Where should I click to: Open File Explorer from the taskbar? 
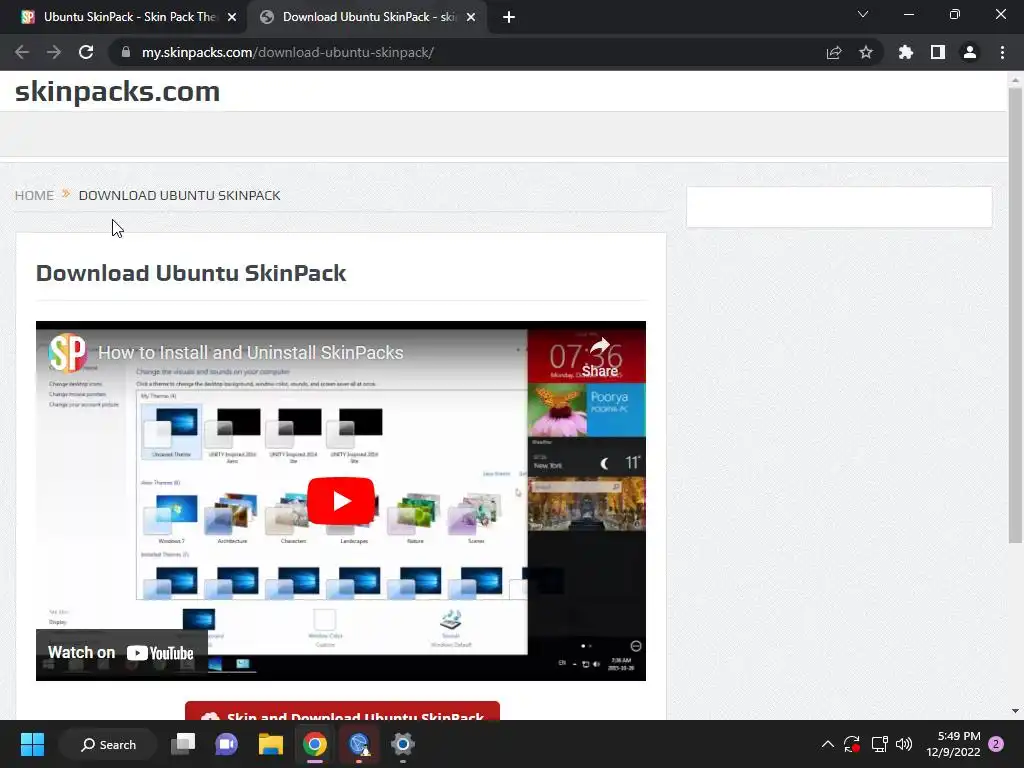click(x=270, y=744)
